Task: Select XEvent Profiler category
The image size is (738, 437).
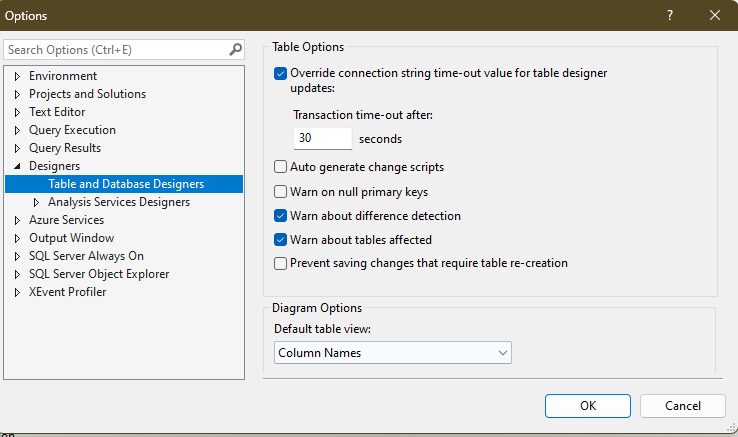Action: [x=67, y=292]
